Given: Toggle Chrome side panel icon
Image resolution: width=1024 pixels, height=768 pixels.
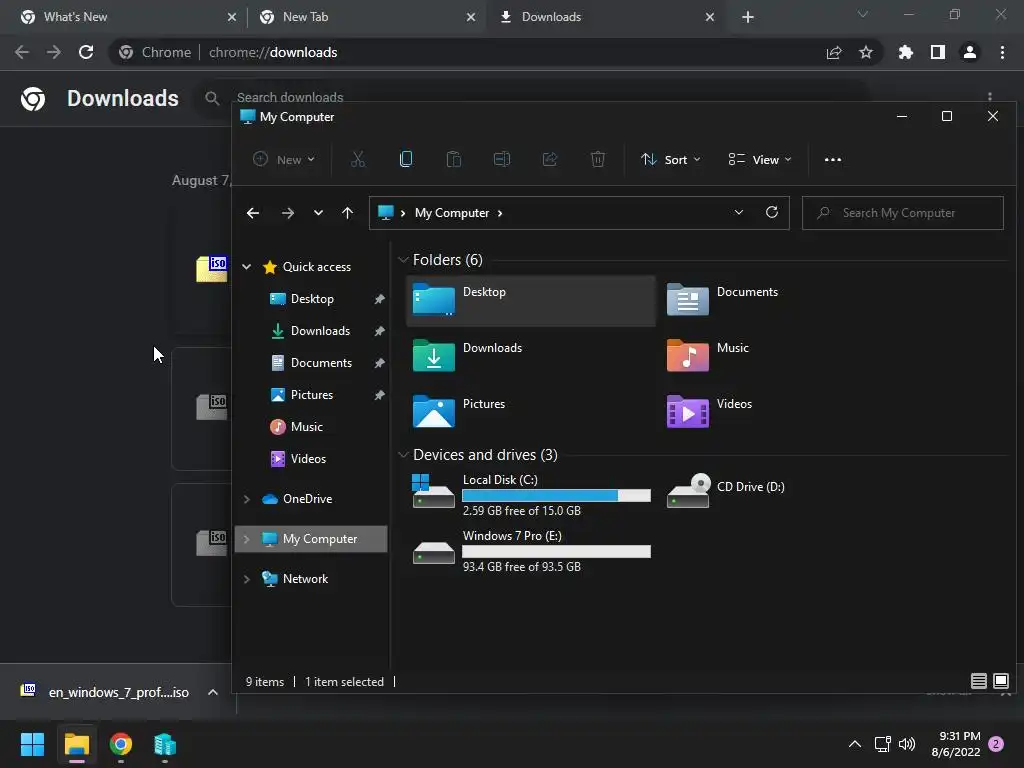Looking at the screenshot, I should (x=938, y=52).
